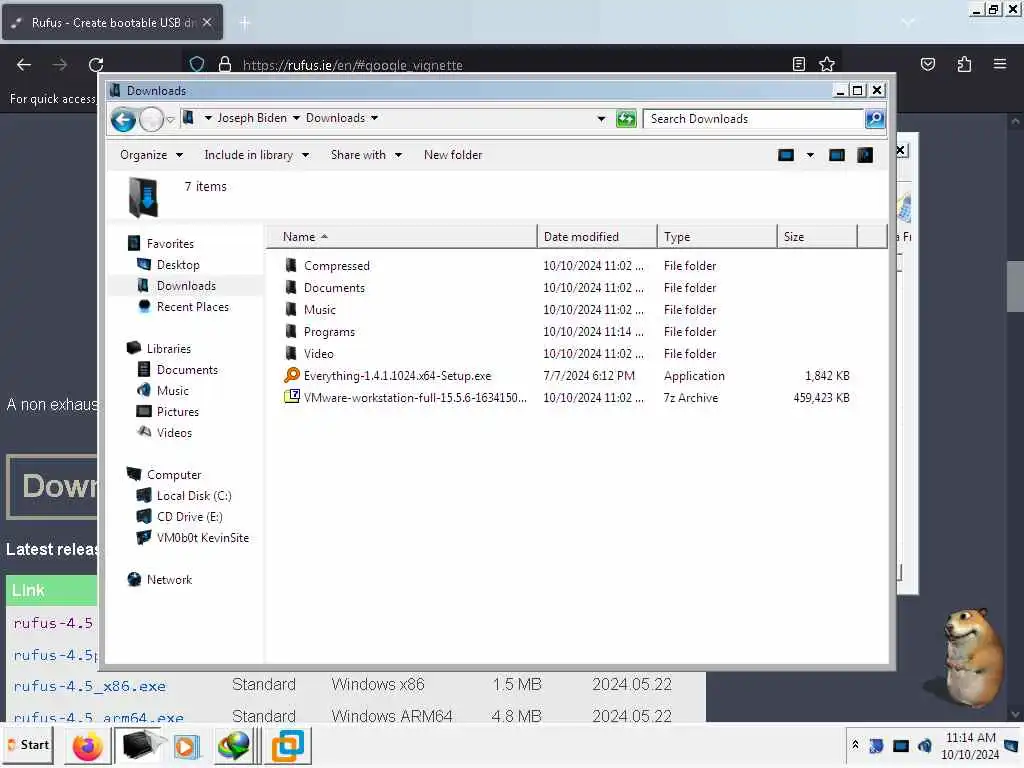Open the Organize dropdown menu
The image size is (1024, 768).
click(151, 155)
